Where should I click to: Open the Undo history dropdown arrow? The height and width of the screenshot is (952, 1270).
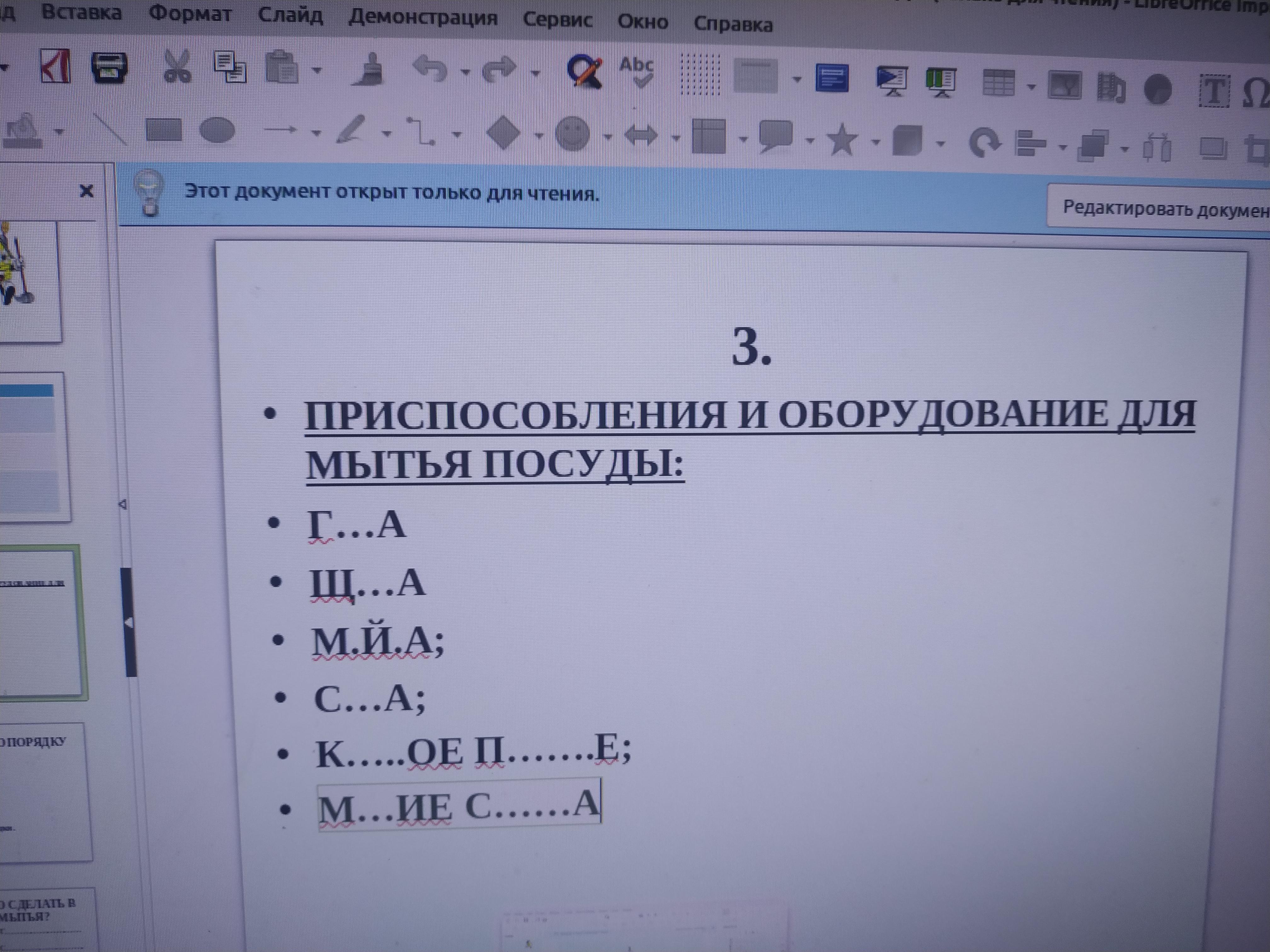click(x=465, y=72)
